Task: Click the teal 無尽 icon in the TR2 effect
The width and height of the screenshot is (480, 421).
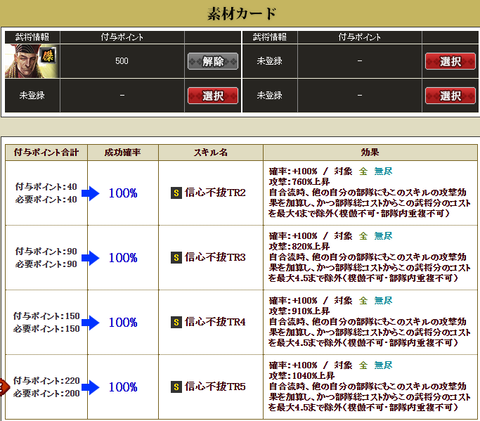Action: coord(383,171)
